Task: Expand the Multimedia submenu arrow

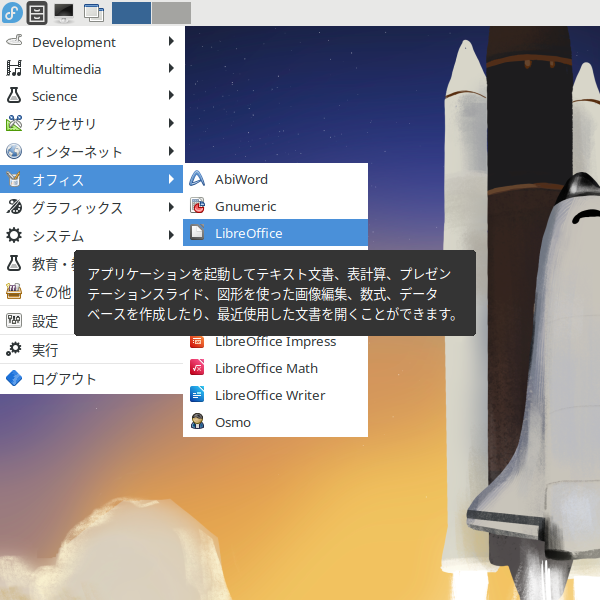Action: tap(171, 68)
